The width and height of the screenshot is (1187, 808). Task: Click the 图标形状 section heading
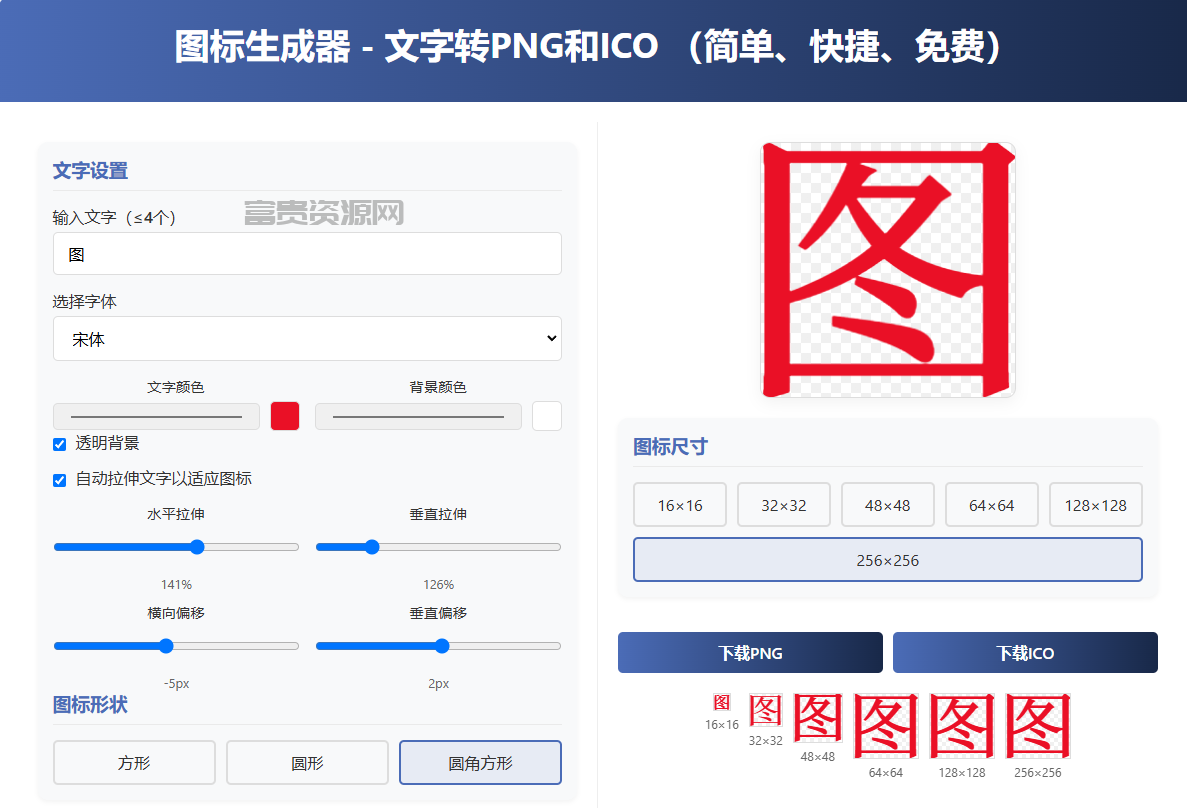pyautogui.click(x=90, y=704)
